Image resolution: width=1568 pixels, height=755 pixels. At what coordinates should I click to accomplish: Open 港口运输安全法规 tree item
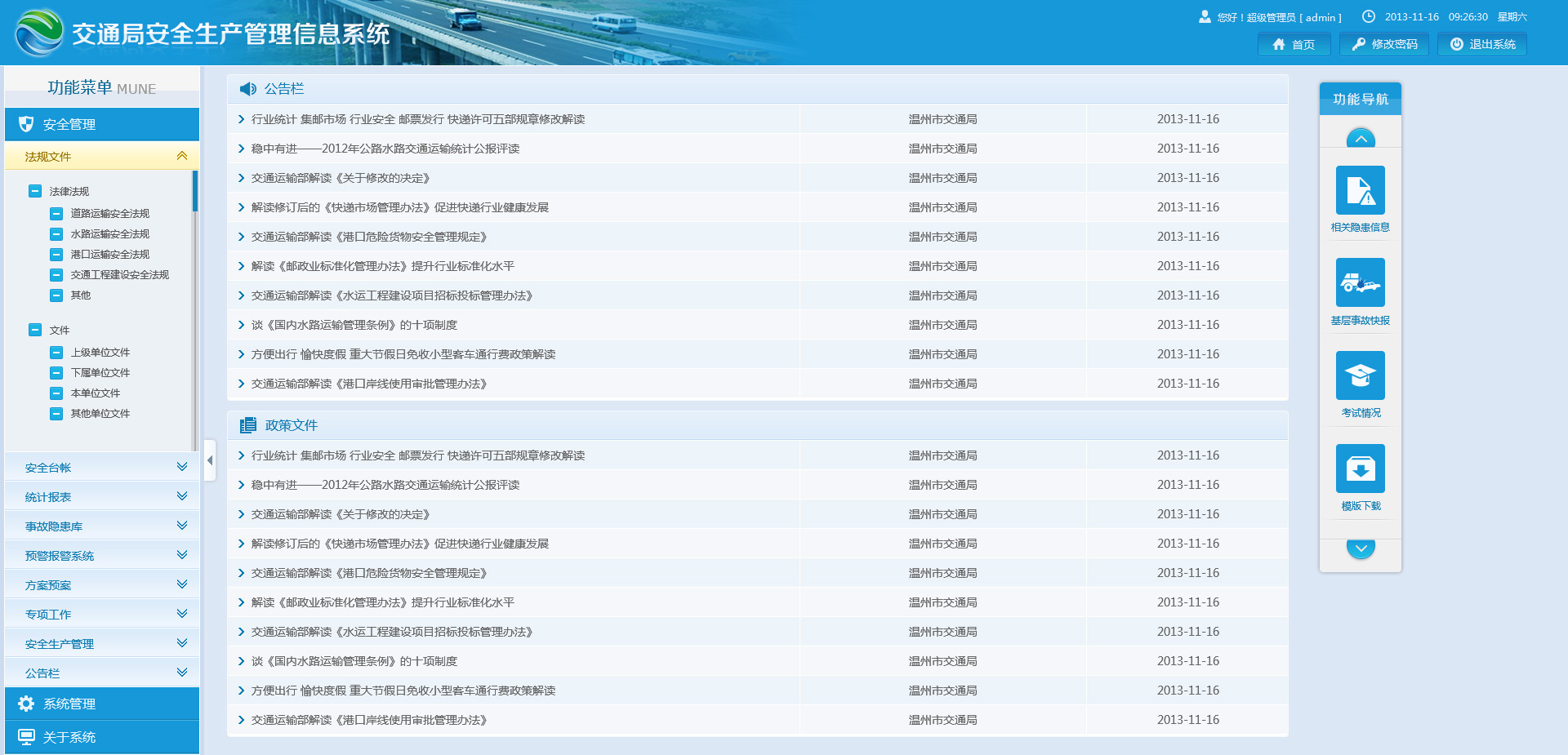110,254
